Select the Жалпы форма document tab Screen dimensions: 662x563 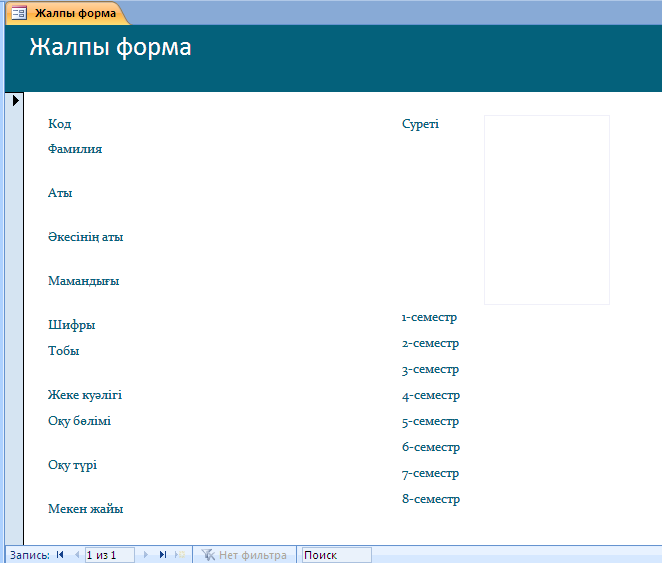pyautogui.click(x=68, y=14)
